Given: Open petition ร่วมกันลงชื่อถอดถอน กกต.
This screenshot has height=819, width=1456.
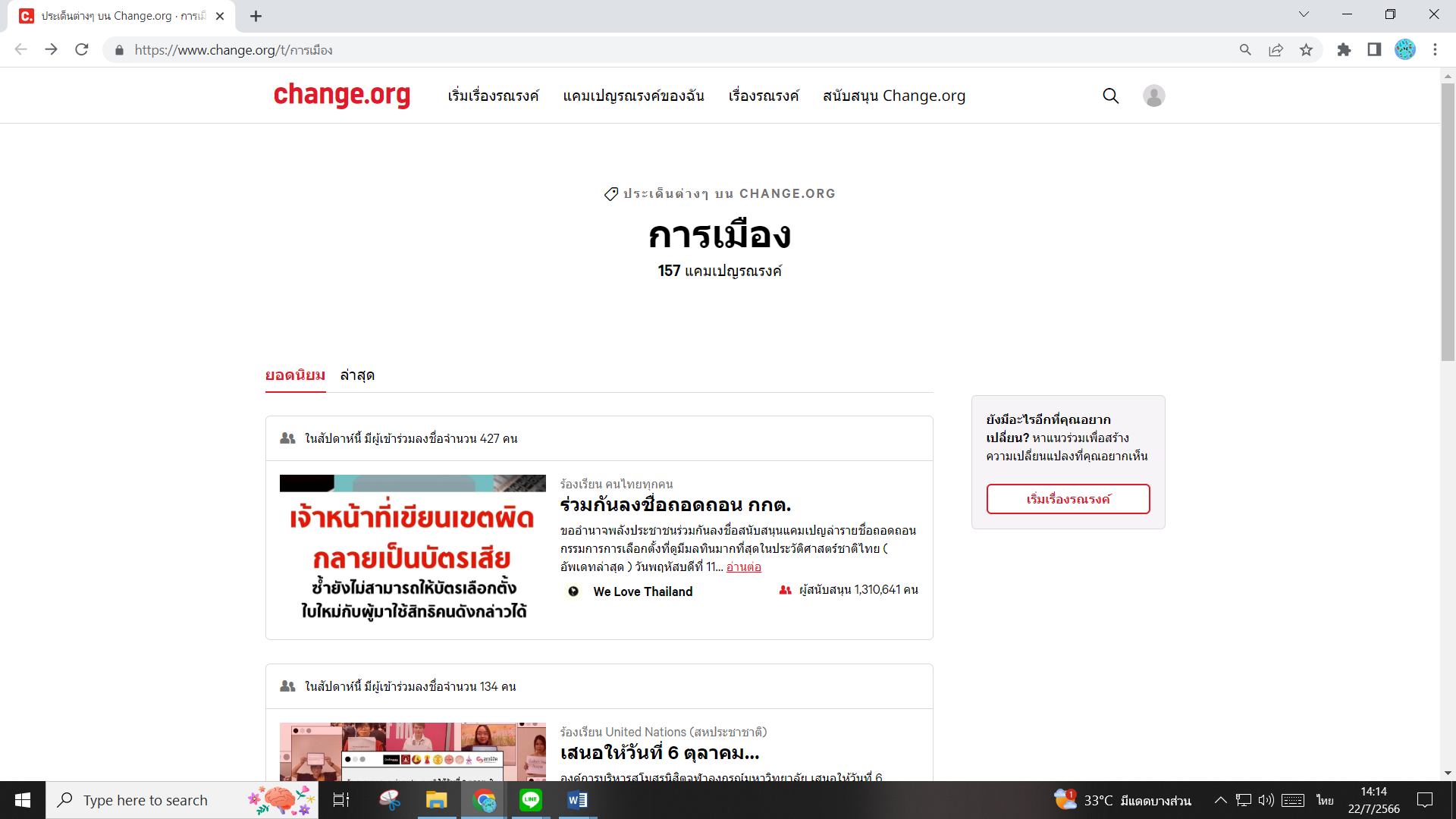Looking at the screenshot, I should (x=675, y=504).
